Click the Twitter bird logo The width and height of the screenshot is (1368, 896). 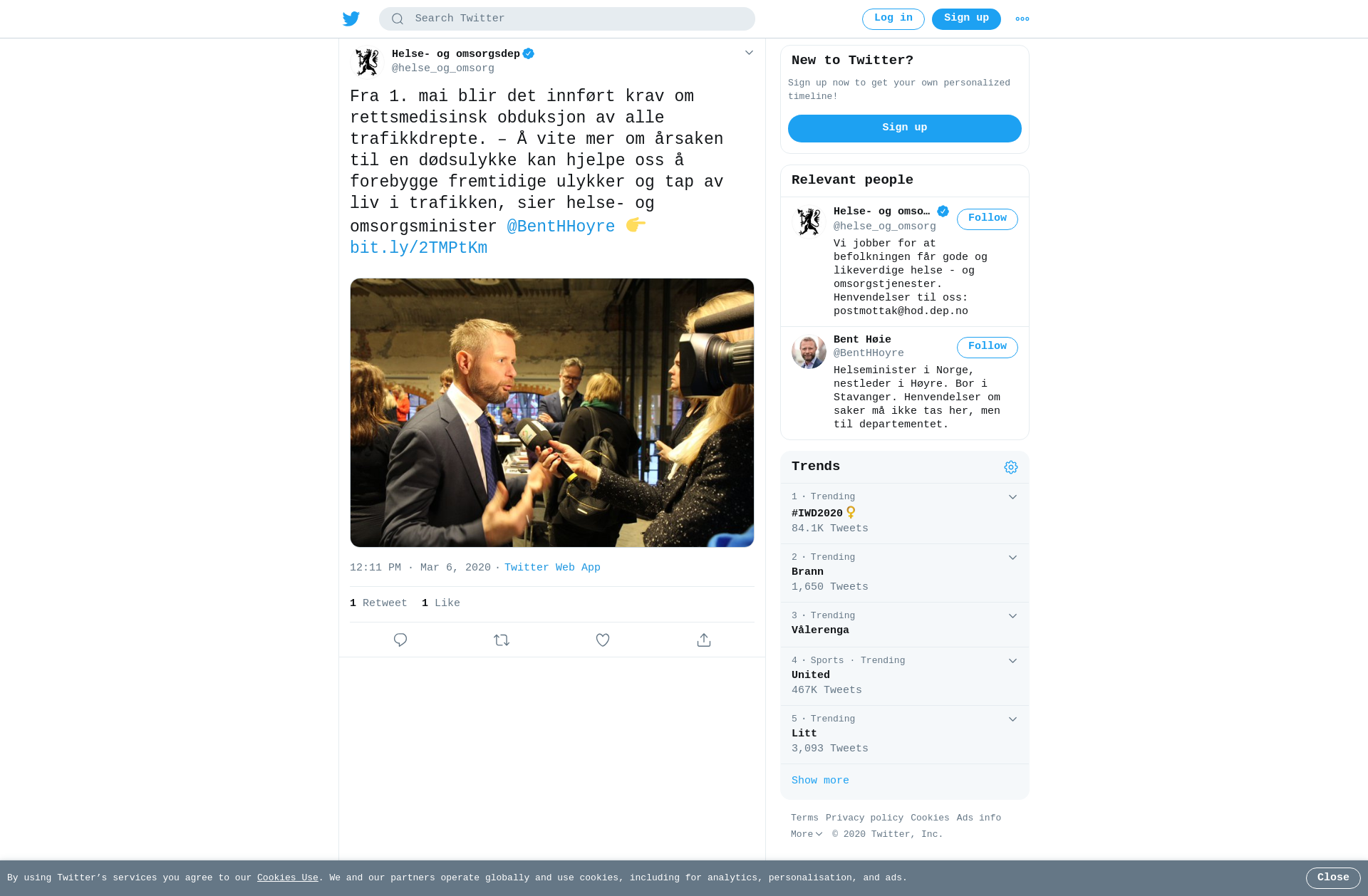351,19
